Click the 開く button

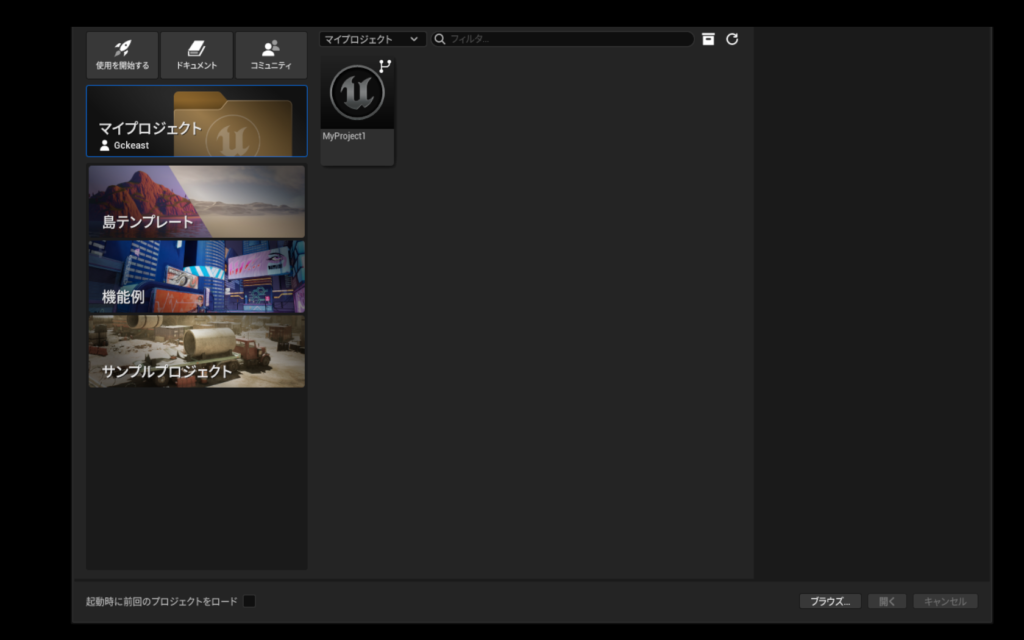887,601
